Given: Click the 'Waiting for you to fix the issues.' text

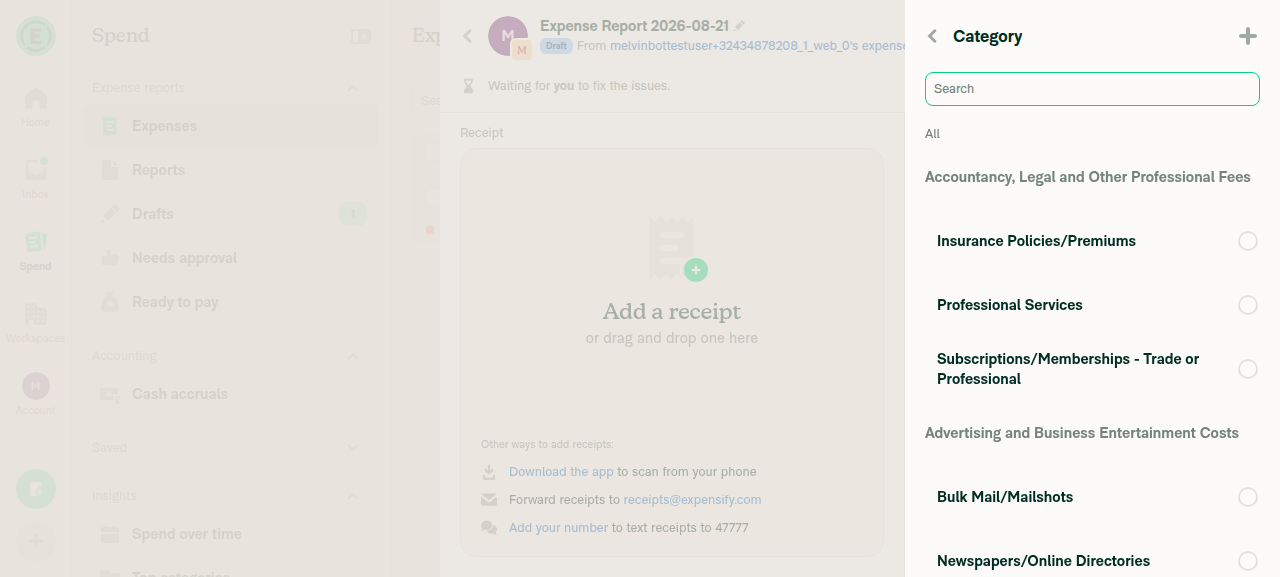Looking at the screenshot, I should tap(579, 86).
